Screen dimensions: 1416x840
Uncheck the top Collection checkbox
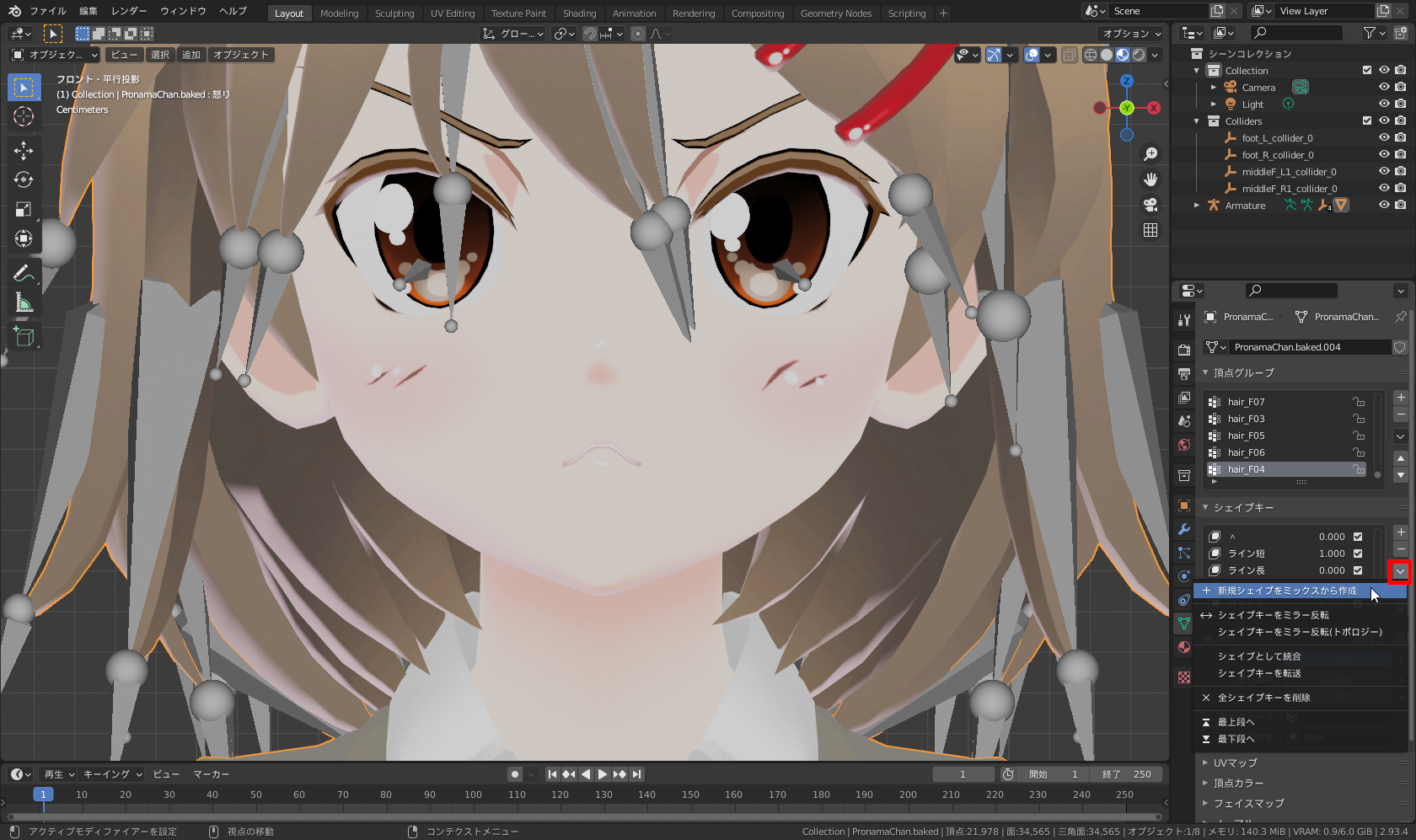[1367, 71]
